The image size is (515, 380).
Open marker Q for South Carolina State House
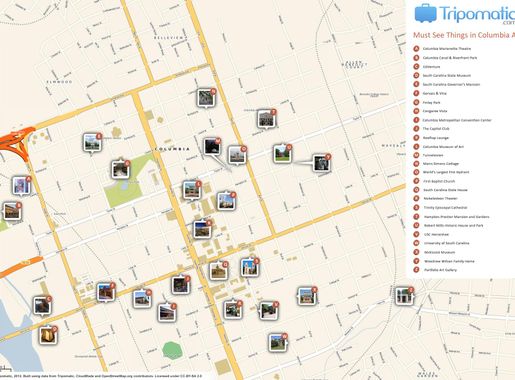click(219, 270)
